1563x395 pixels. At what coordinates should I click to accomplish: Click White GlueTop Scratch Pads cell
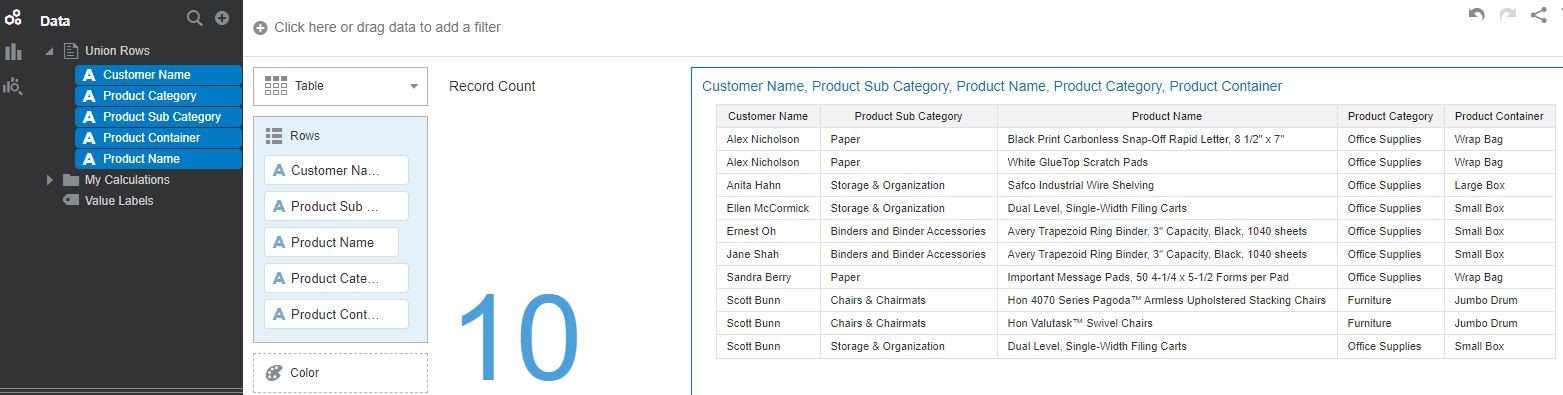pos(1167,162)
